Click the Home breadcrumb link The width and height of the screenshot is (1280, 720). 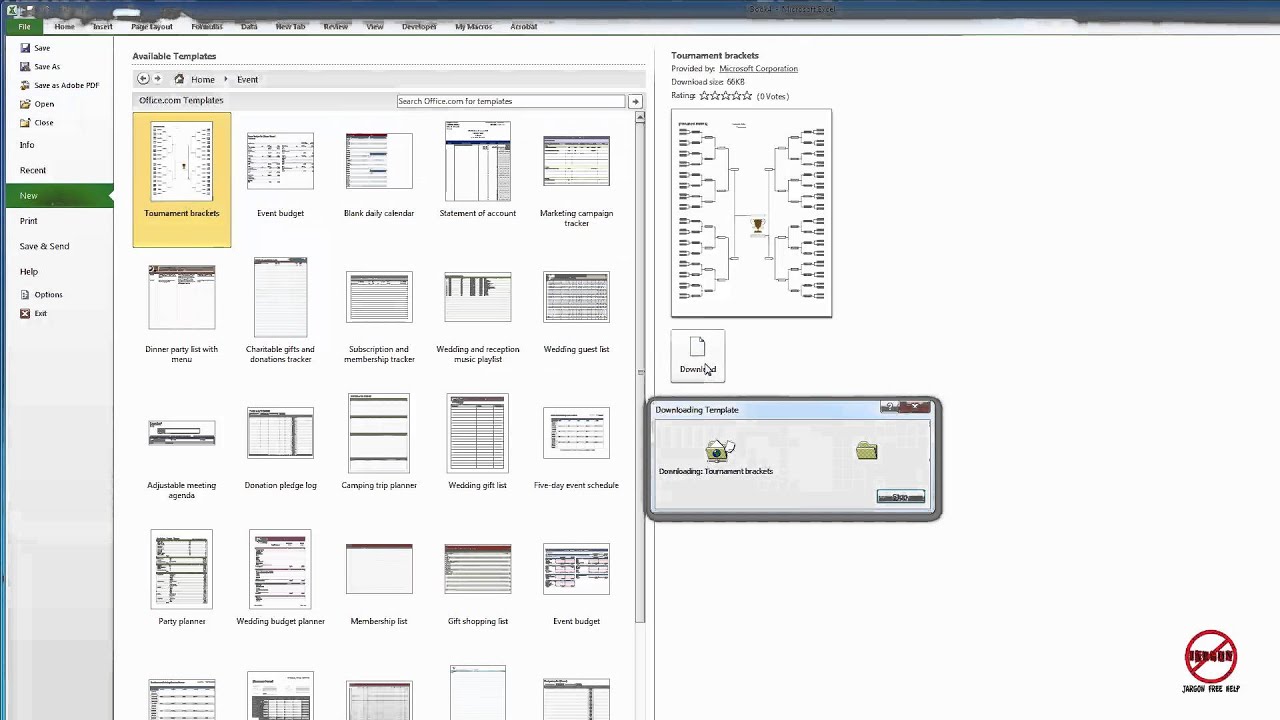pyautogui.click(x=203, y=79)
